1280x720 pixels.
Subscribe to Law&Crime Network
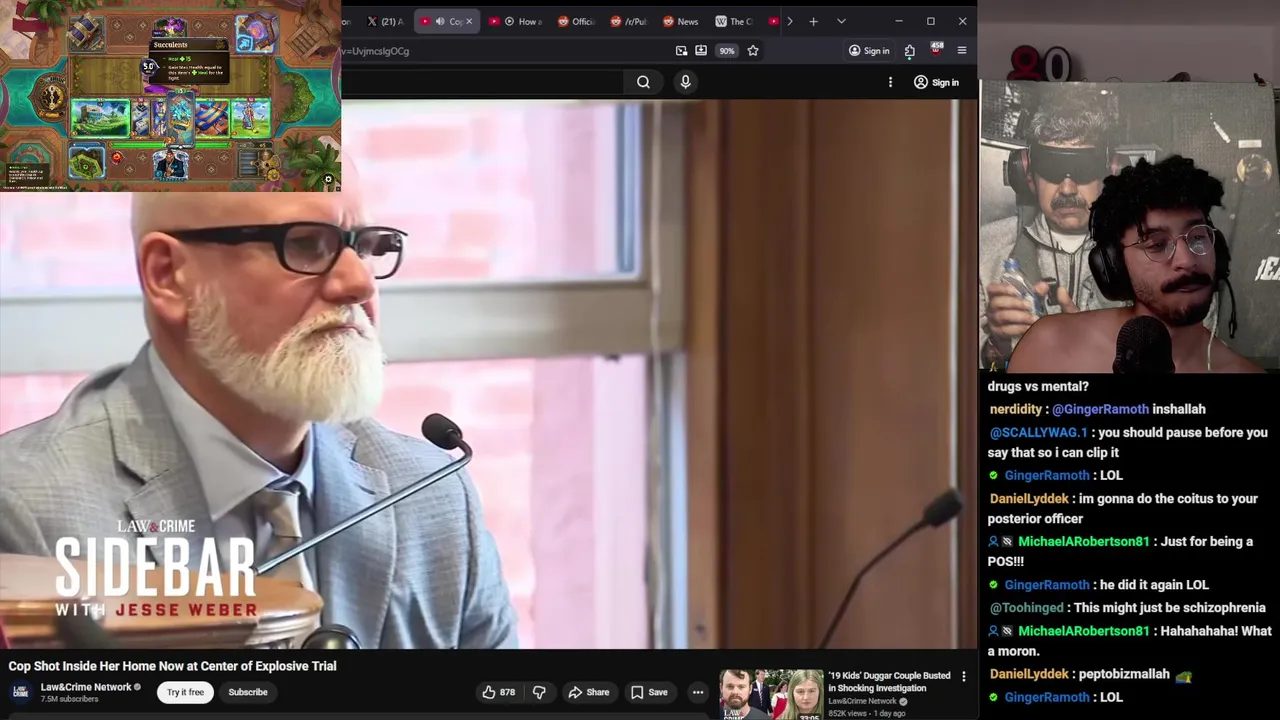click(248, 692)
